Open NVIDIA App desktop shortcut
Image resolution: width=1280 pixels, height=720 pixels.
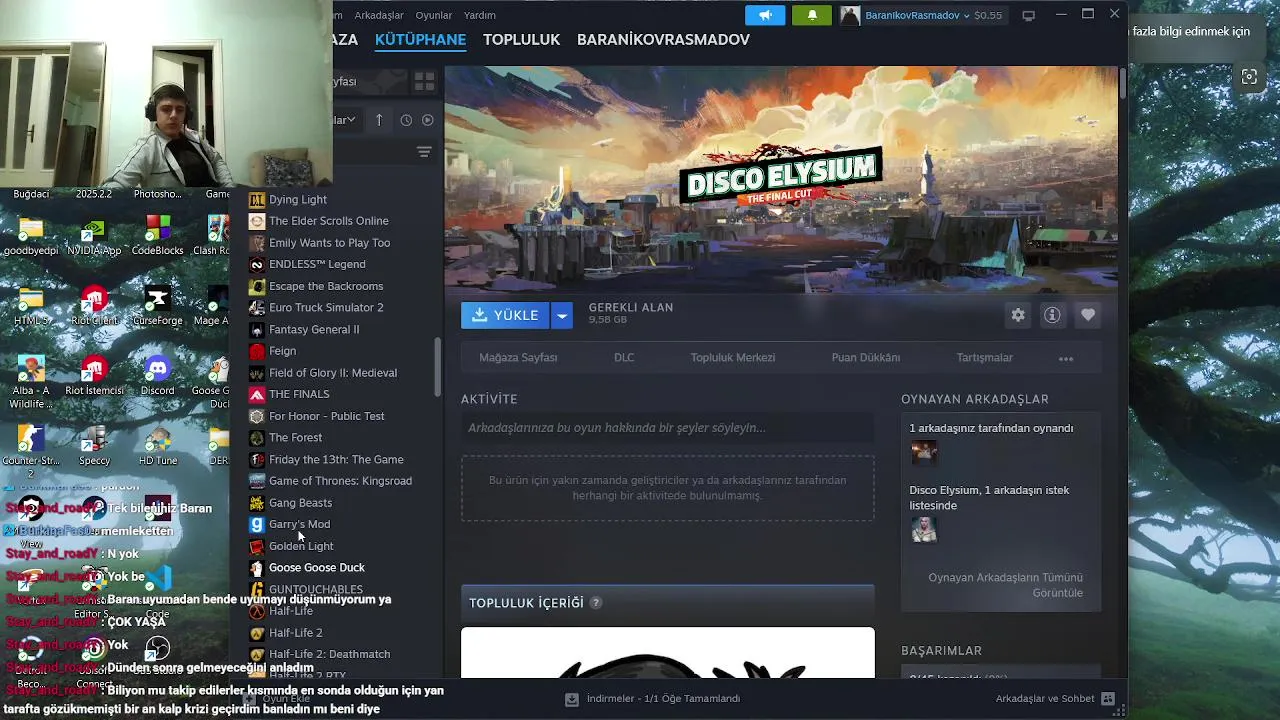point(94,236)
